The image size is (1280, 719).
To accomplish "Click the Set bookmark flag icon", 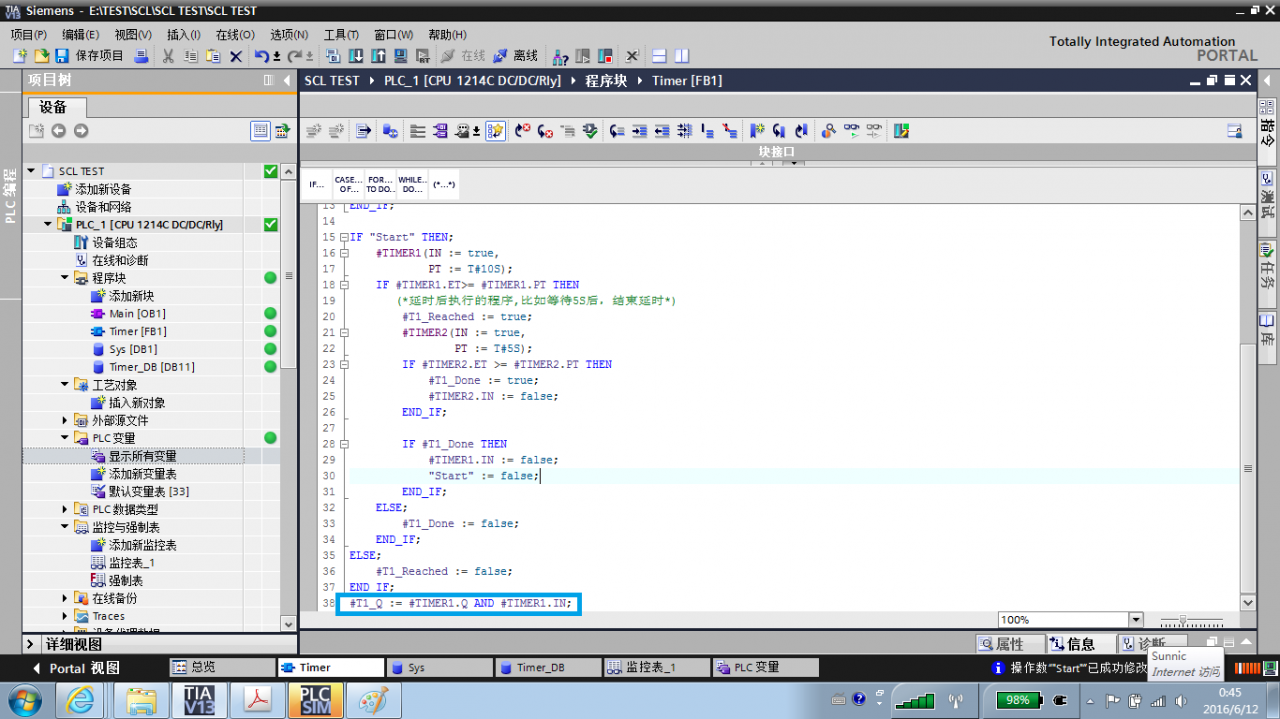I will 757,131.
